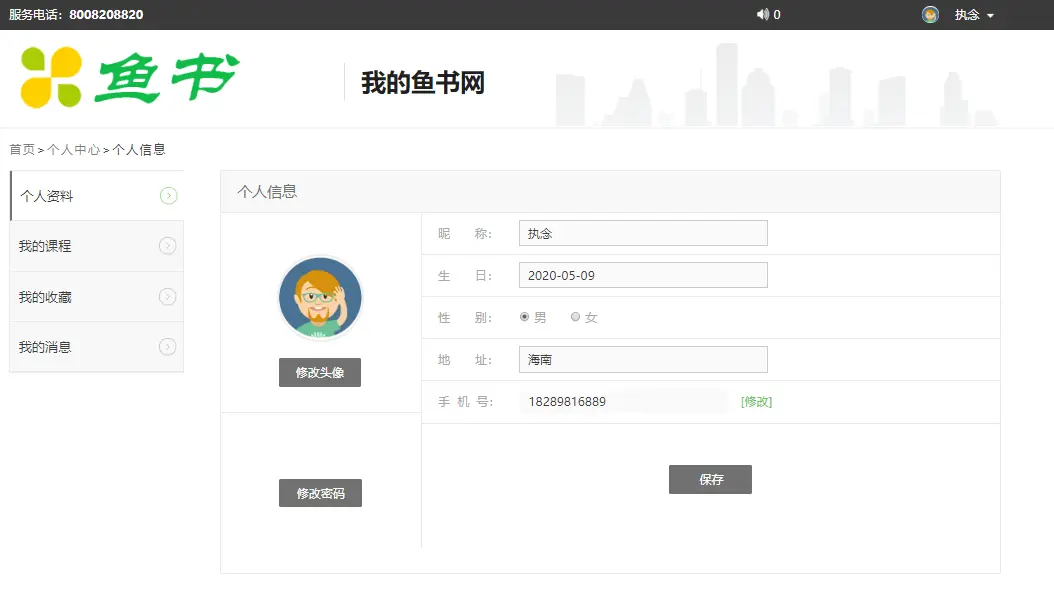Open 个人资料 in the sidebar
The width and height of the screenshot is (1054, 599).
[97, 196]
